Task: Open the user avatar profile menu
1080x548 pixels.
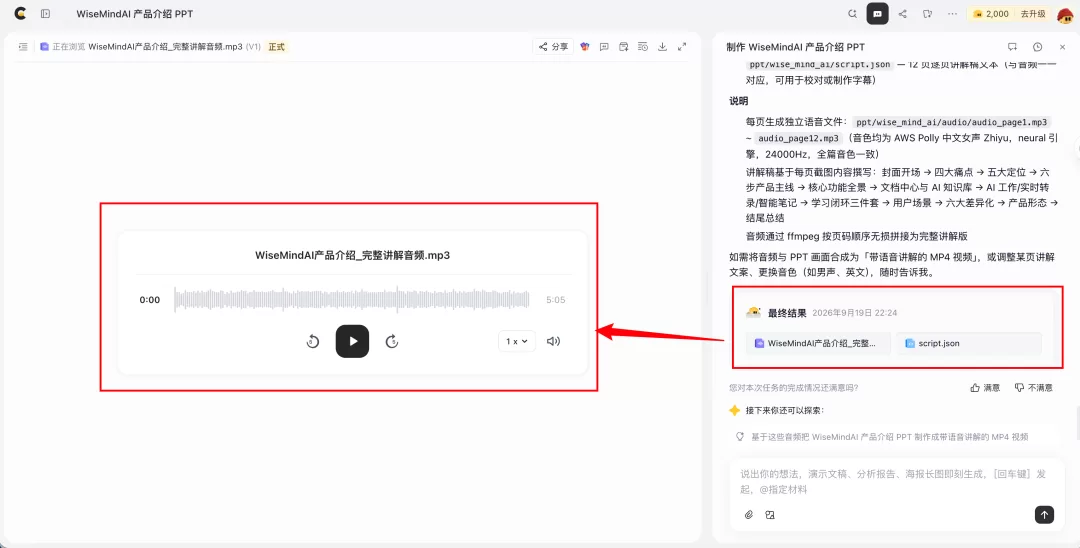Action: pyautogui.click(x=1064, y=14)
